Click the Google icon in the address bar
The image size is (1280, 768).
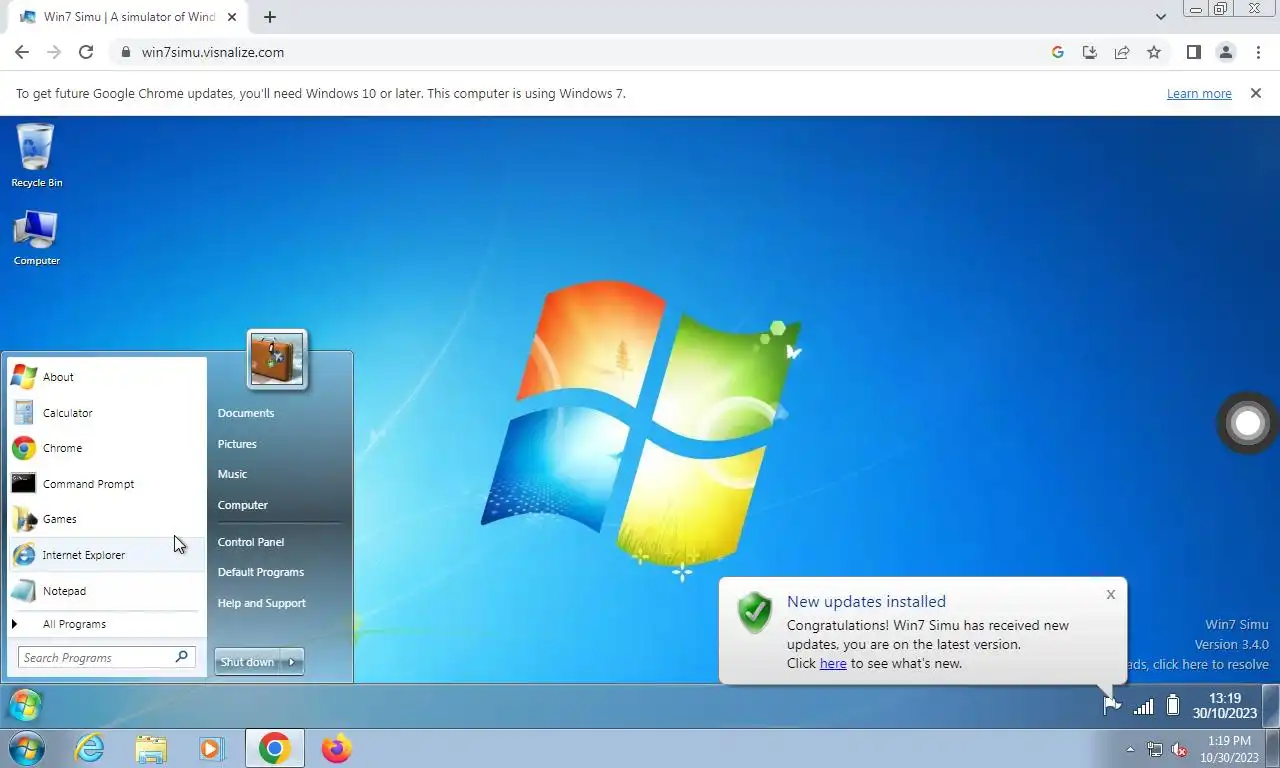pyautogui.click(x=1058, y=52)
